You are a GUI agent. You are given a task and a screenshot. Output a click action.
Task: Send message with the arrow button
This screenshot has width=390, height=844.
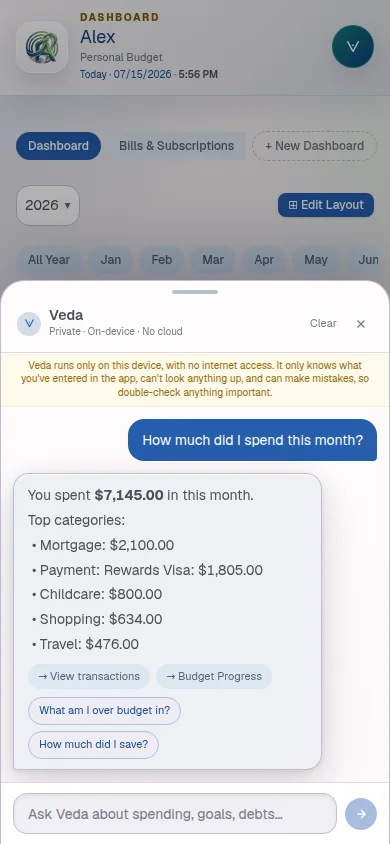(x=361, y=814)
